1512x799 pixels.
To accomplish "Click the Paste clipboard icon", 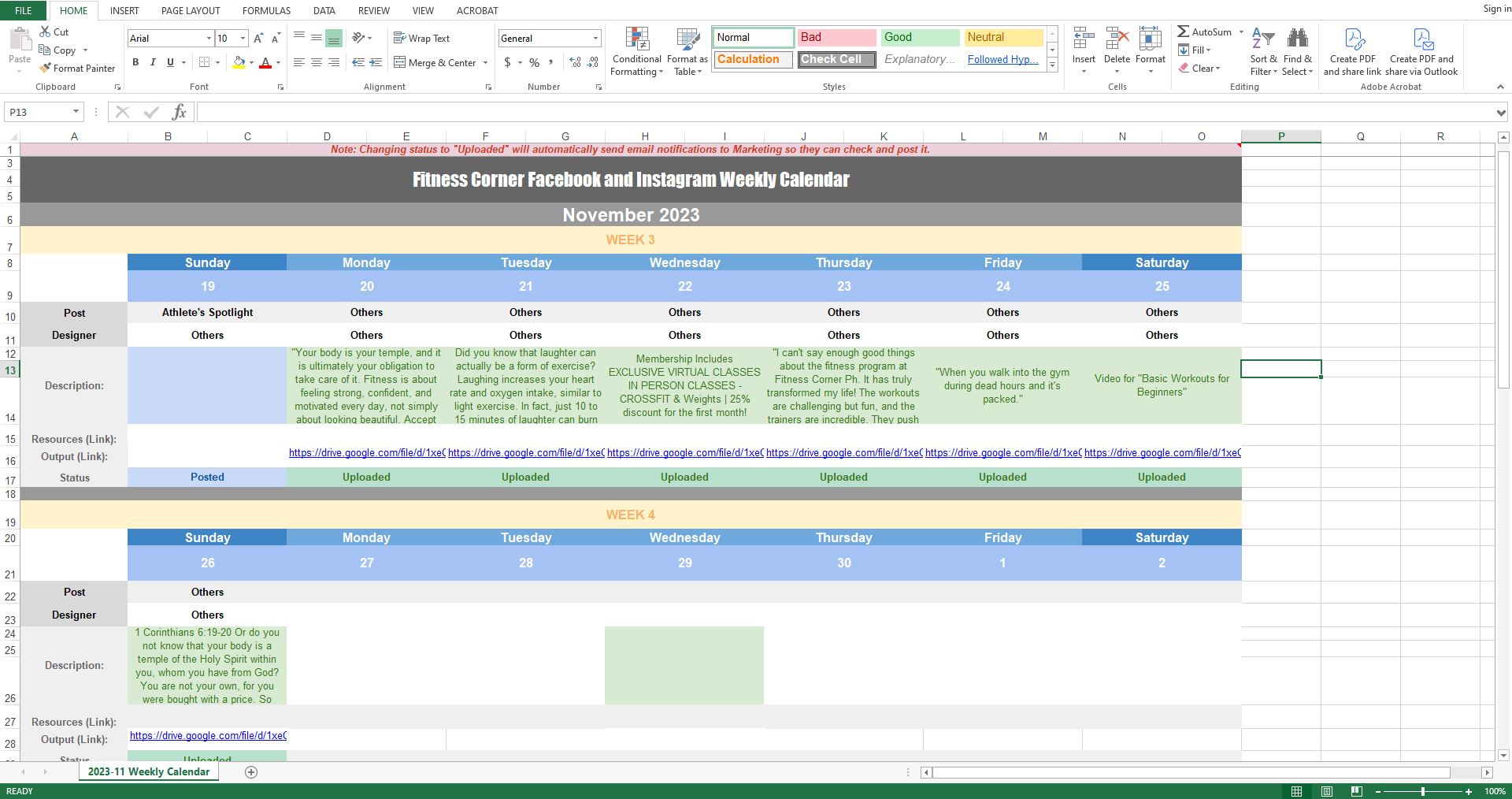I will [20, 39].
